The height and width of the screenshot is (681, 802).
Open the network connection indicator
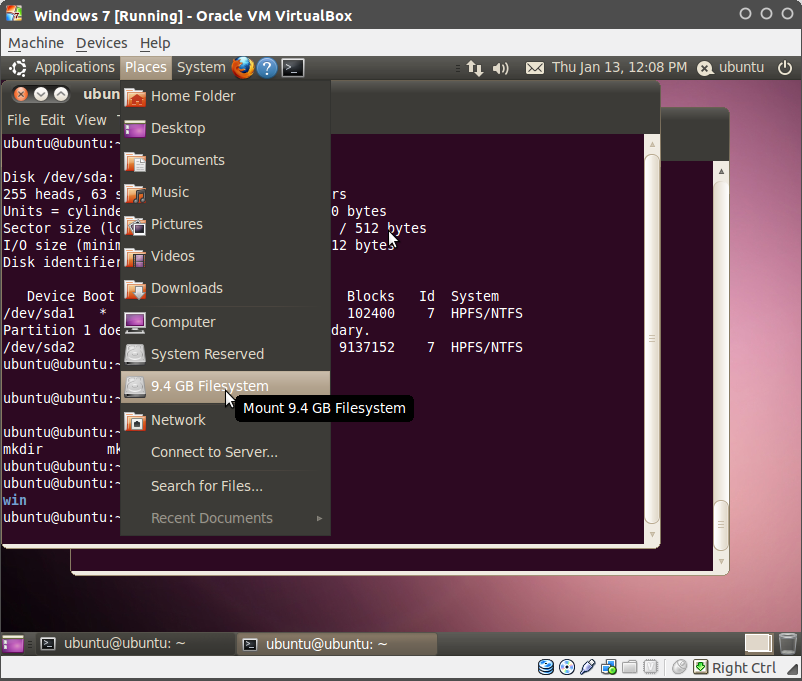475,68
